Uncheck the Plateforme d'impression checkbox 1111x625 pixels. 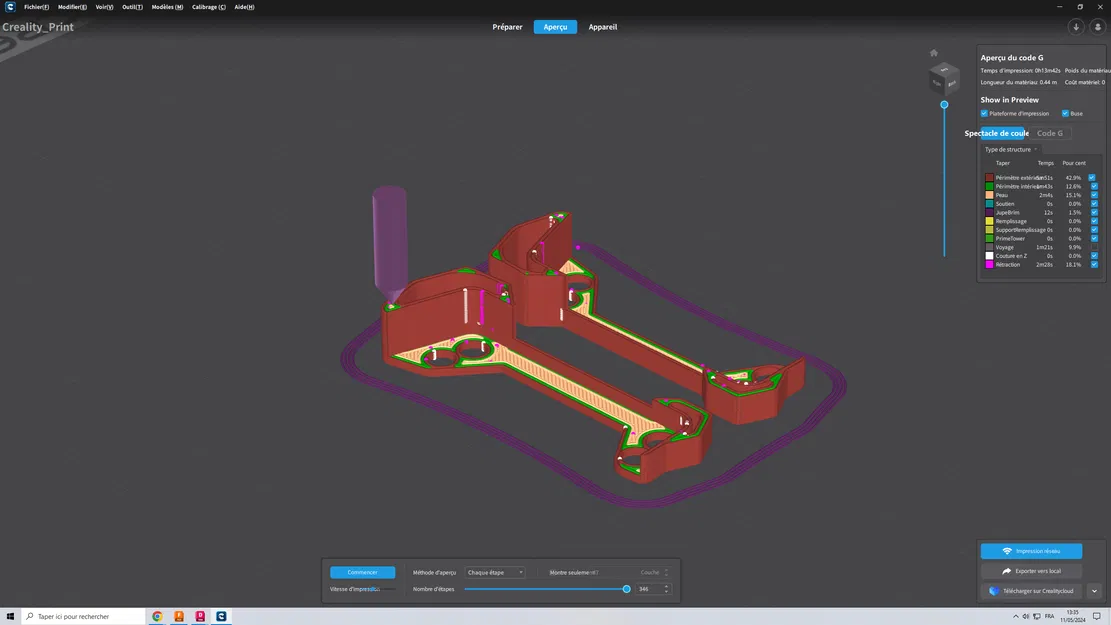coord(984,114)
